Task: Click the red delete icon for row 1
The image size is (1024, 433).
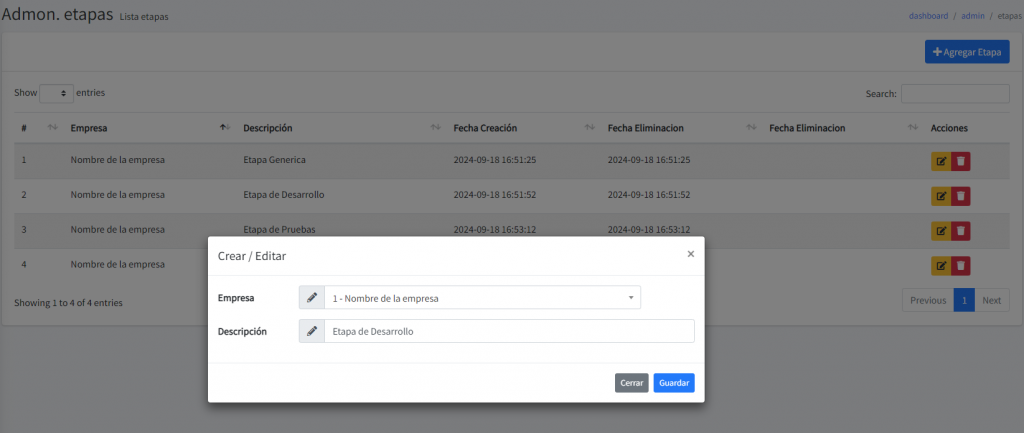Action: point(960,161)
